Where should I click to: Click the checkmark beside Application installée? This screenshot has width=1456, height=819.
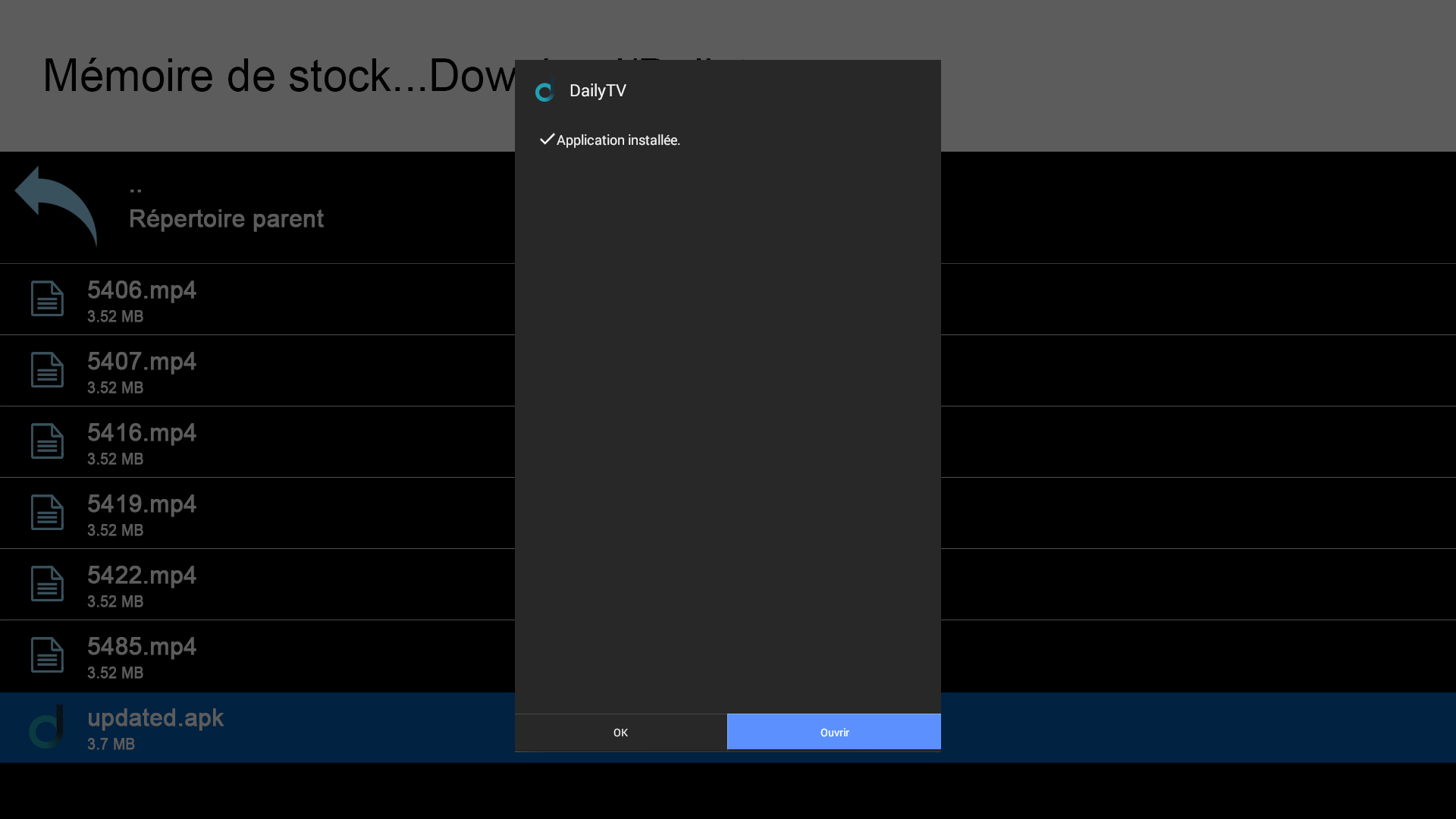point(547,140)
